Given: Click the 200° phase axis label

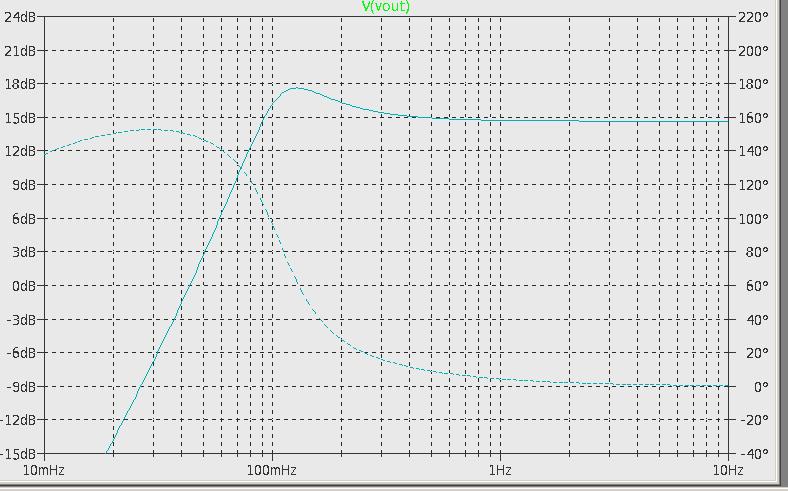Looking at the screenshot, I should [753, 51].
